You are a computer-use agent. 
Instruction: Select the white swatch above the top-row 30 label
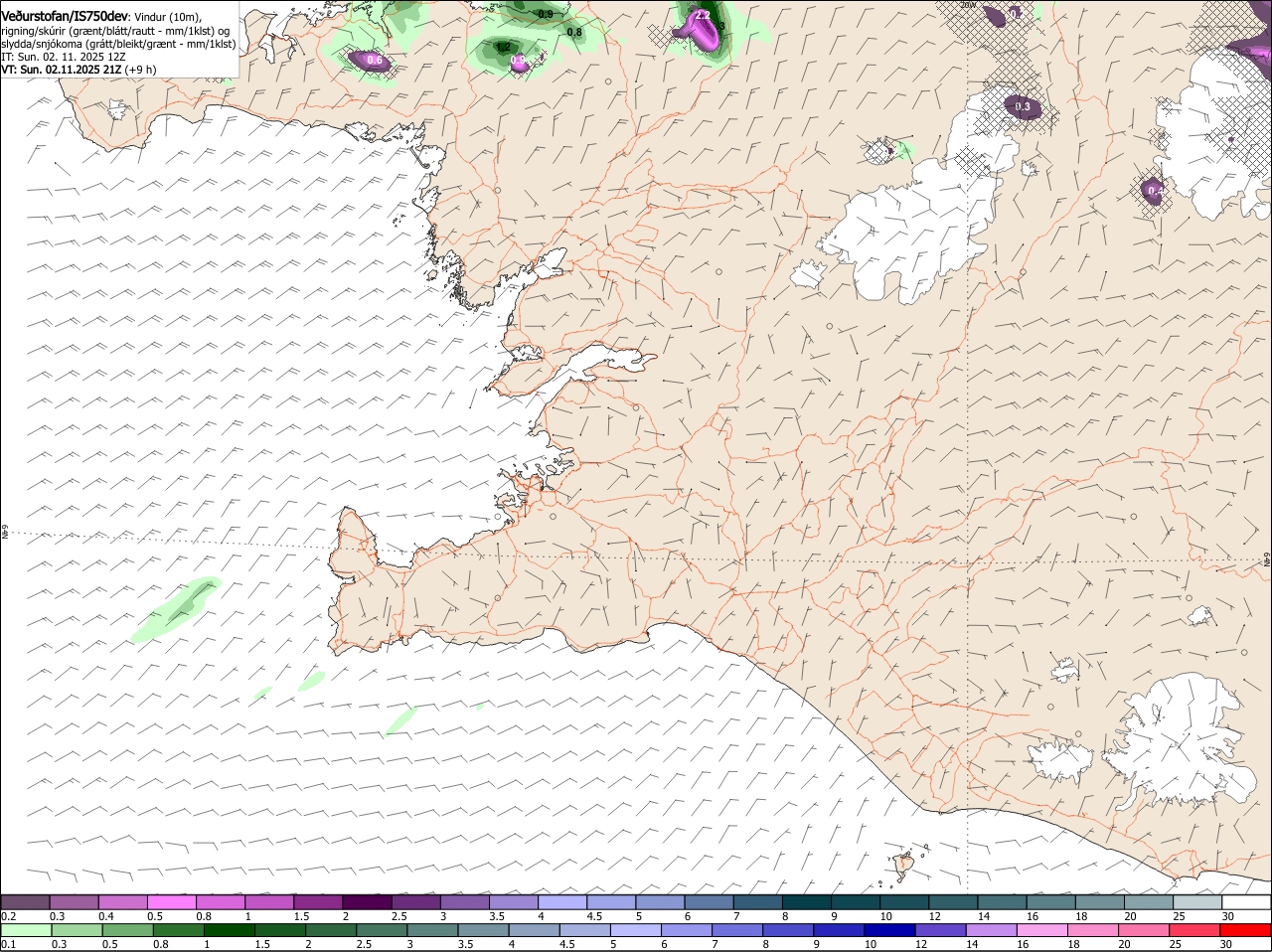[x=1246, y=901]
